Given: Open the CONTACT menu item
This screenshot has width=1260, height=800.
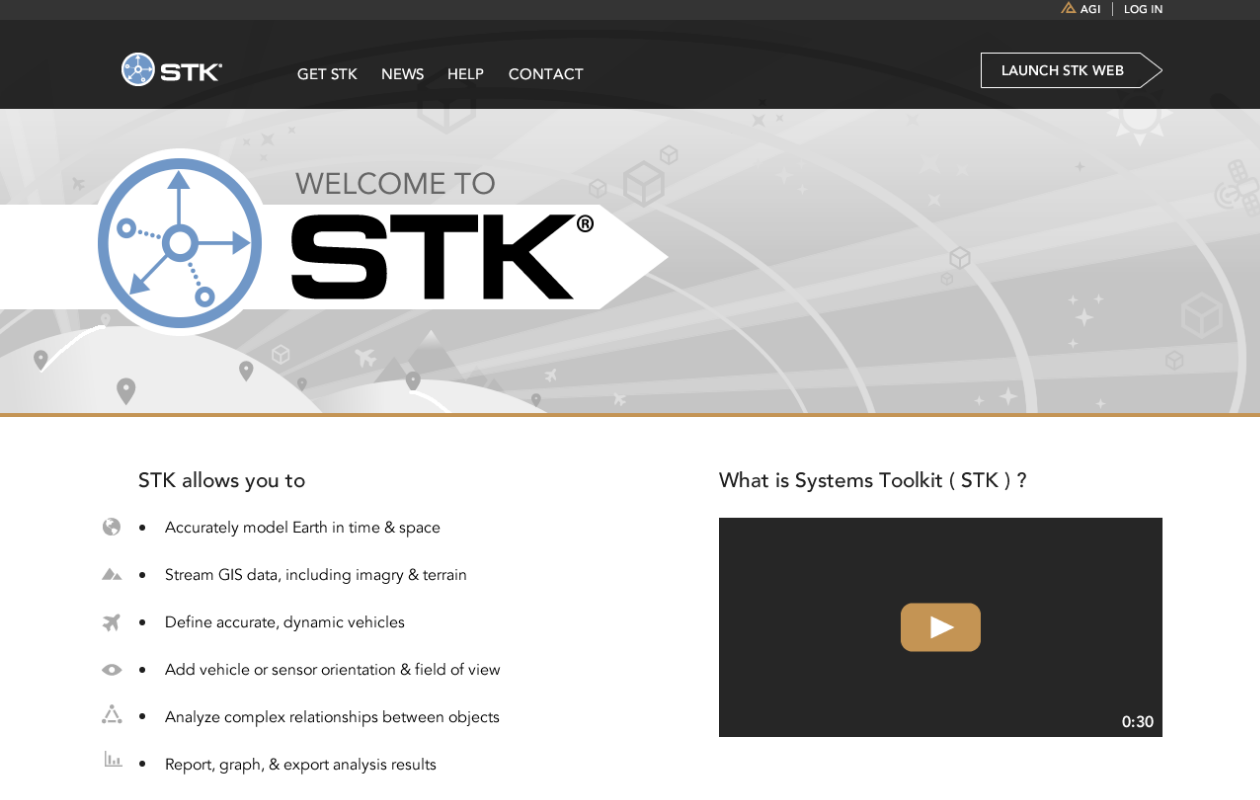Looking at the screenshot, I should [545, 74].
